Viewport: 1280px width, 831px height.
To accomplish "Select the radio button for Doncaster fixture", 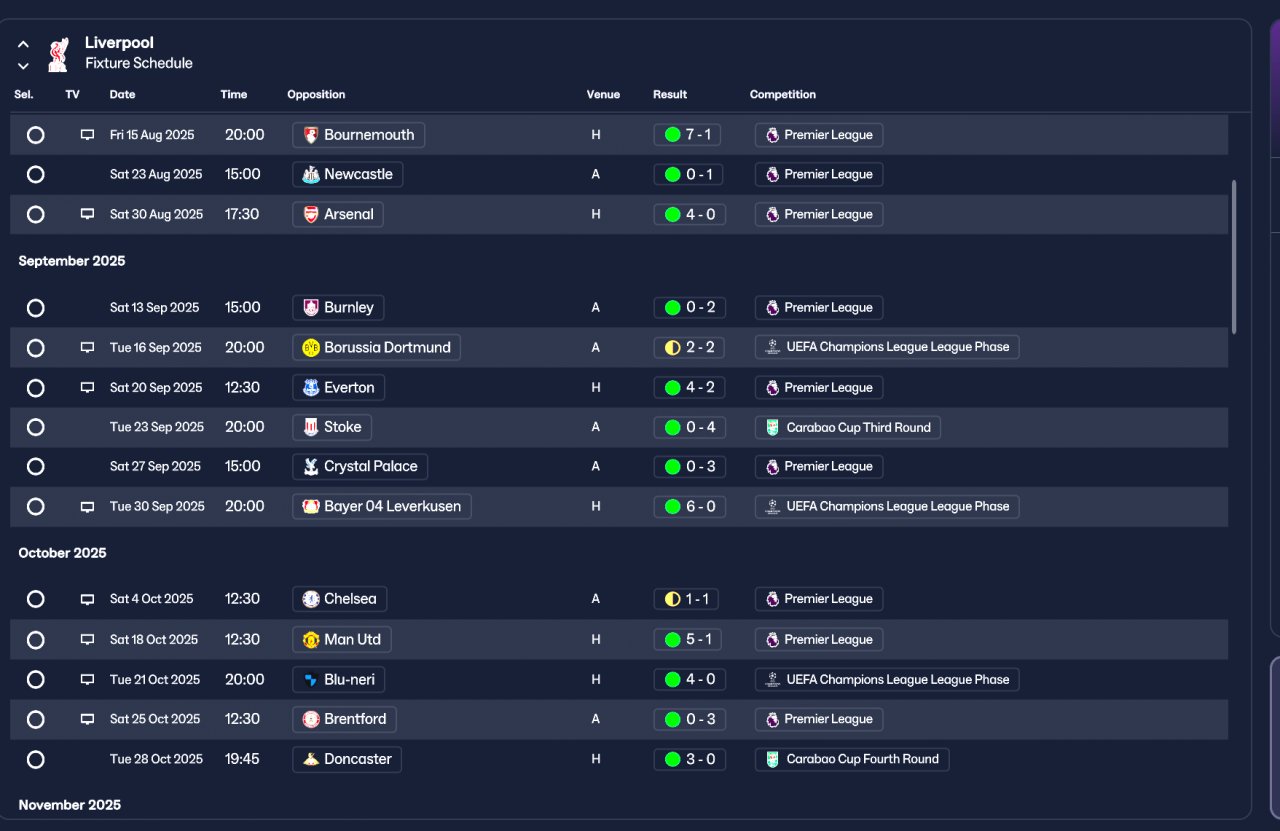I will (x=35, y=759).
